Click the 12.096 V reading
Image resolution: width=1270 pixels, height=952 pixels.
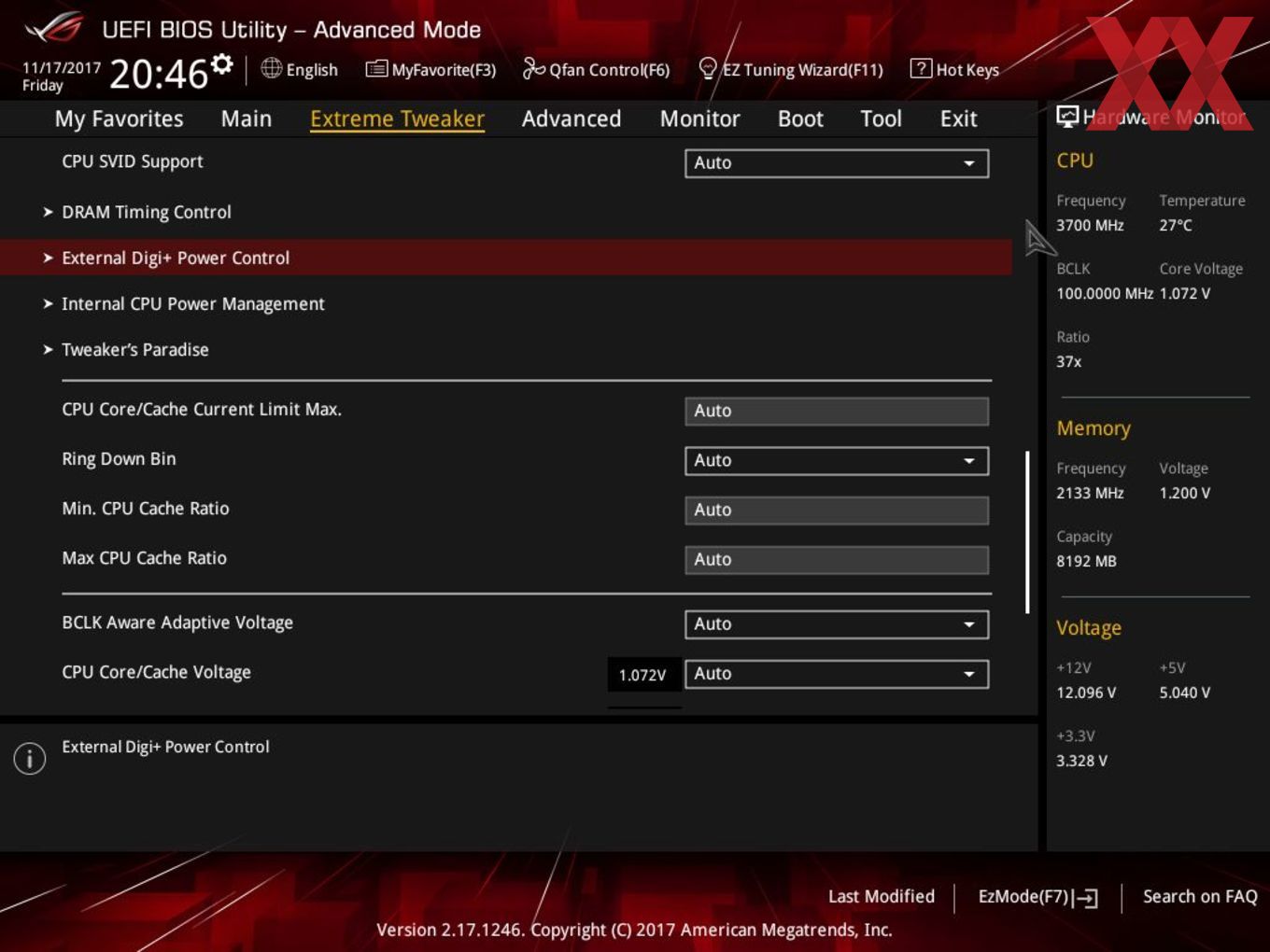point(1086,693)
